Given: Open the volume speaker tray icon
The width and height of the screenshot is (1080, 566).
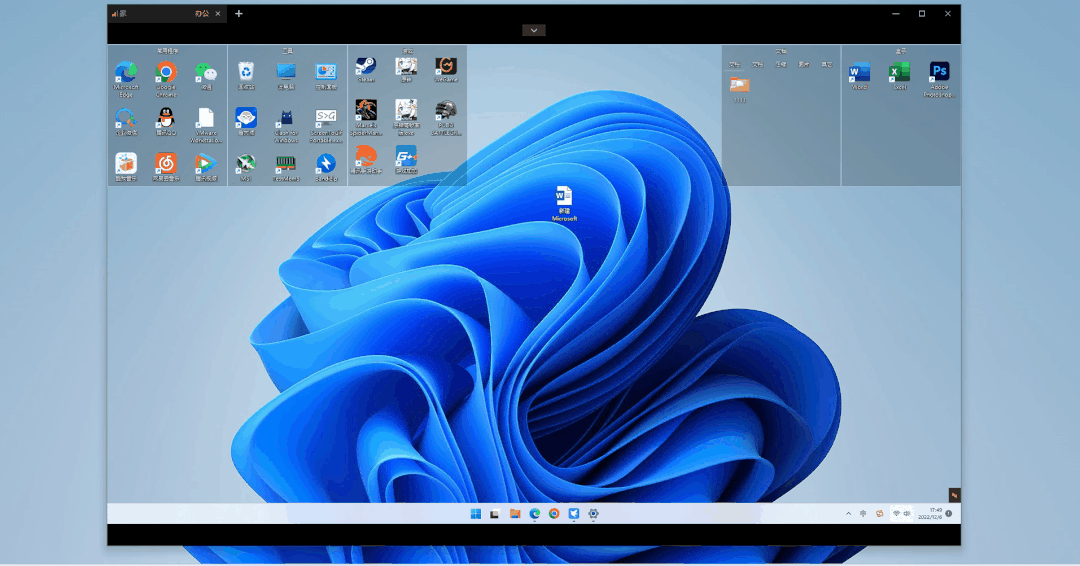Looking at the screenshot, I should (907, 514).
